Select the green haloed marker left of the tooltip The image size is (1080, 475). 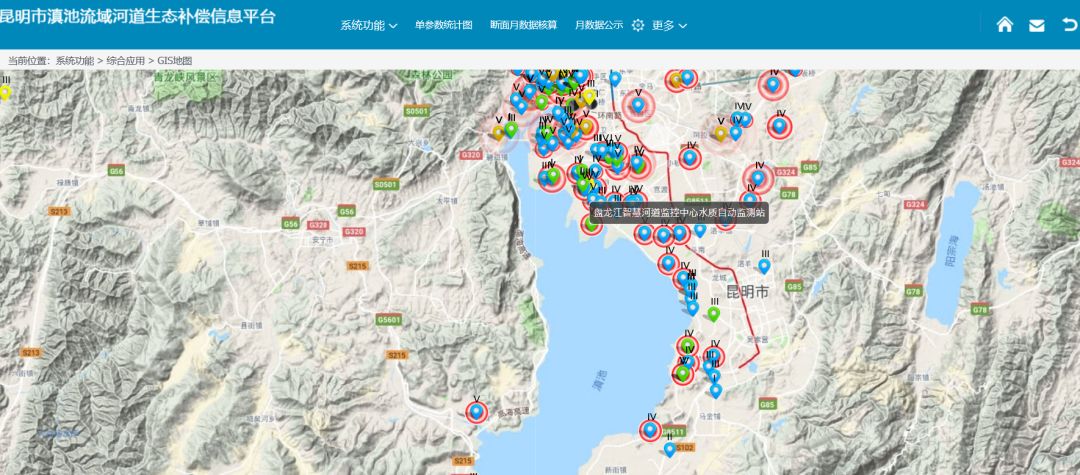(x=591, y=224)
